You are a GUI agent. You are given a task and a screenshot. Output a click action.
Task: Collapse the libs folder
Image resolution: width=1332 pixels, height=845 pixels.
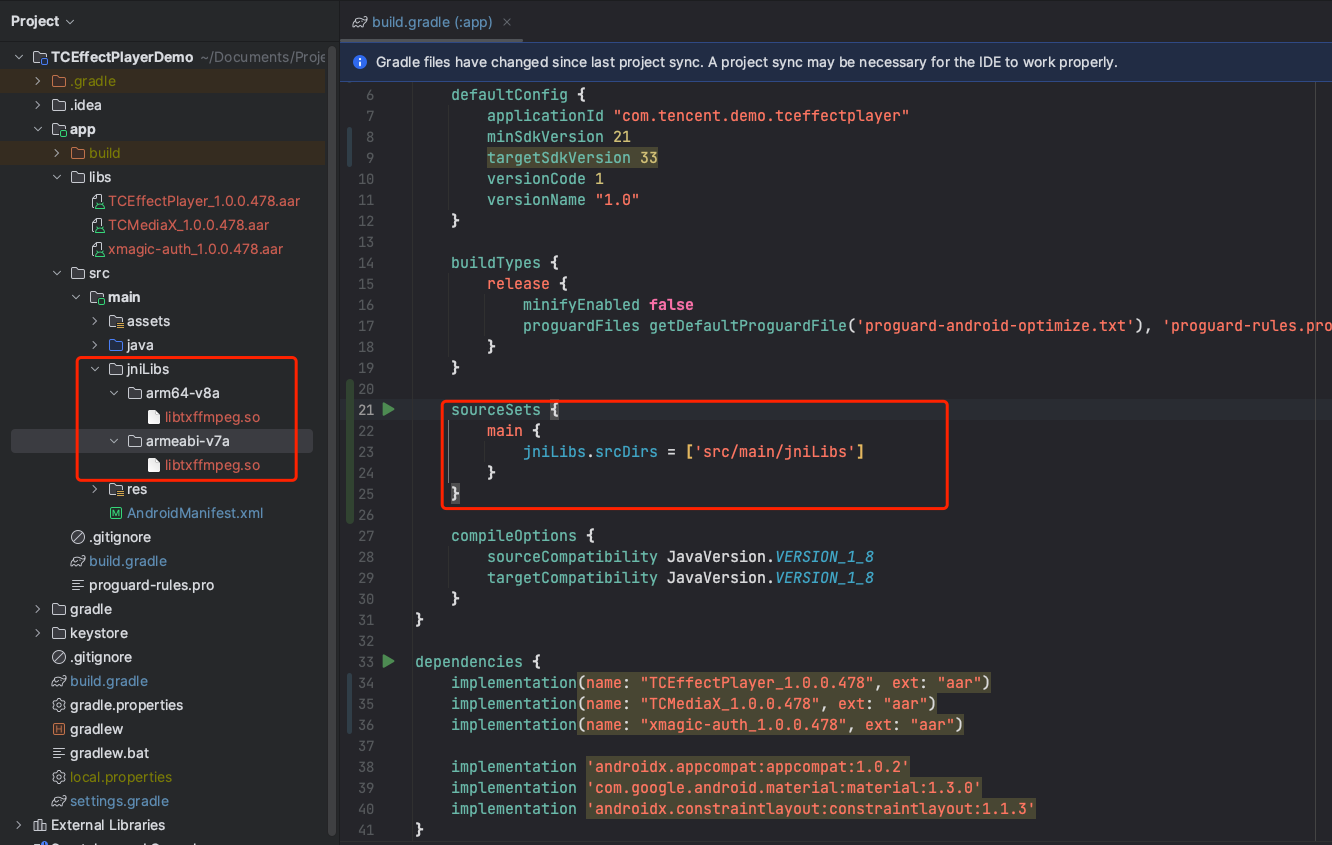58,177
